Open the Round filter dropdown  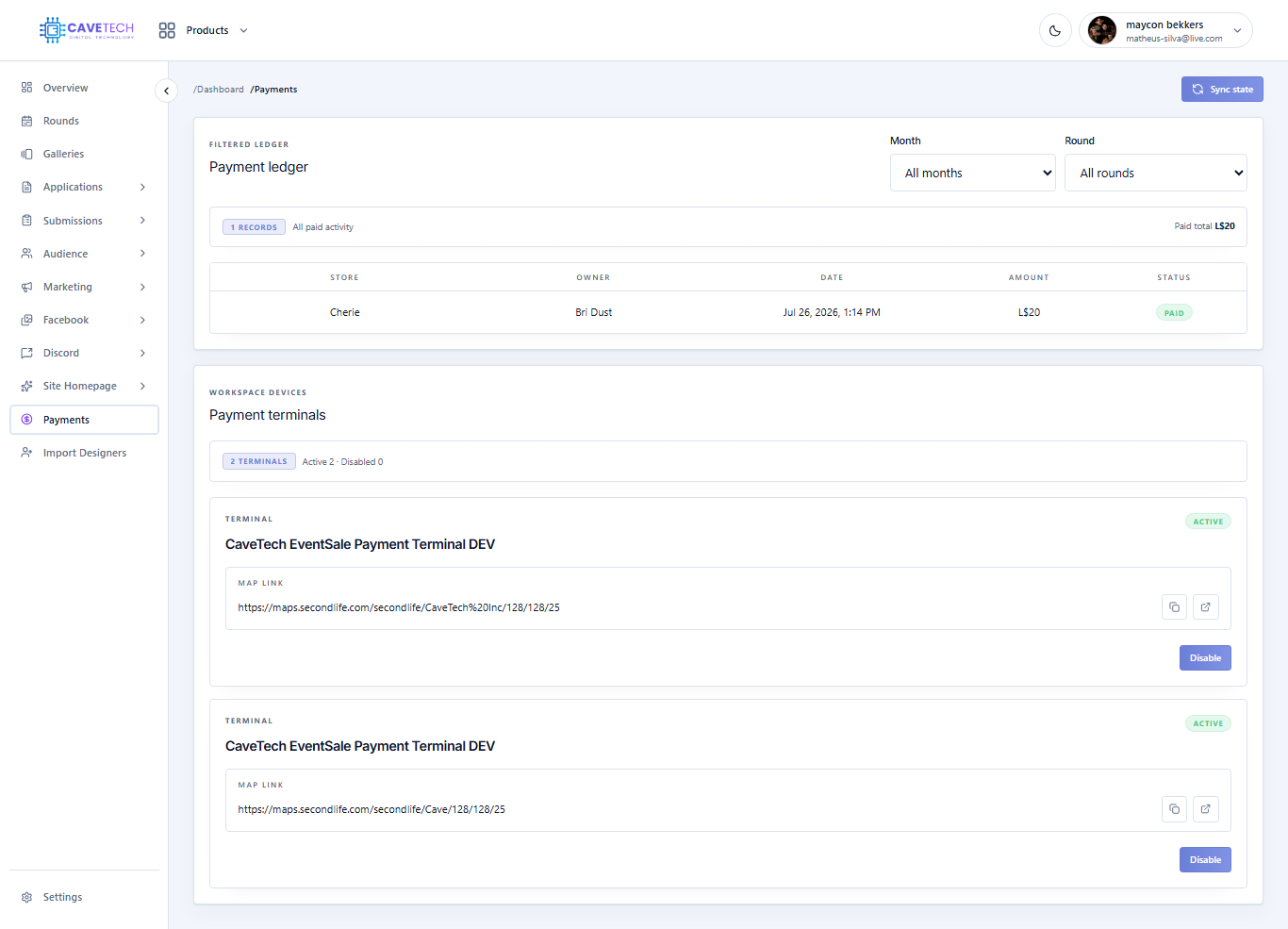tap(1156, 173)
